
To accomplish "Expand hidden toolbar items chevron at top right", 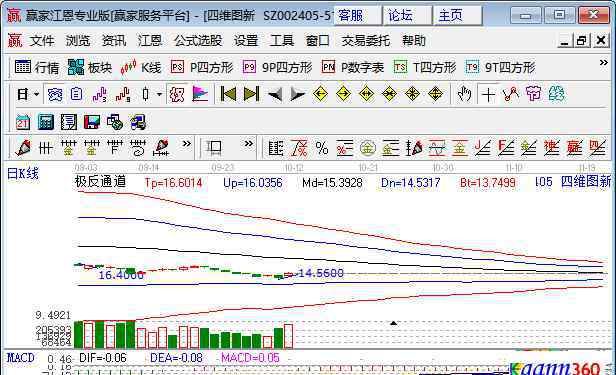I will [x=604, y=63].
